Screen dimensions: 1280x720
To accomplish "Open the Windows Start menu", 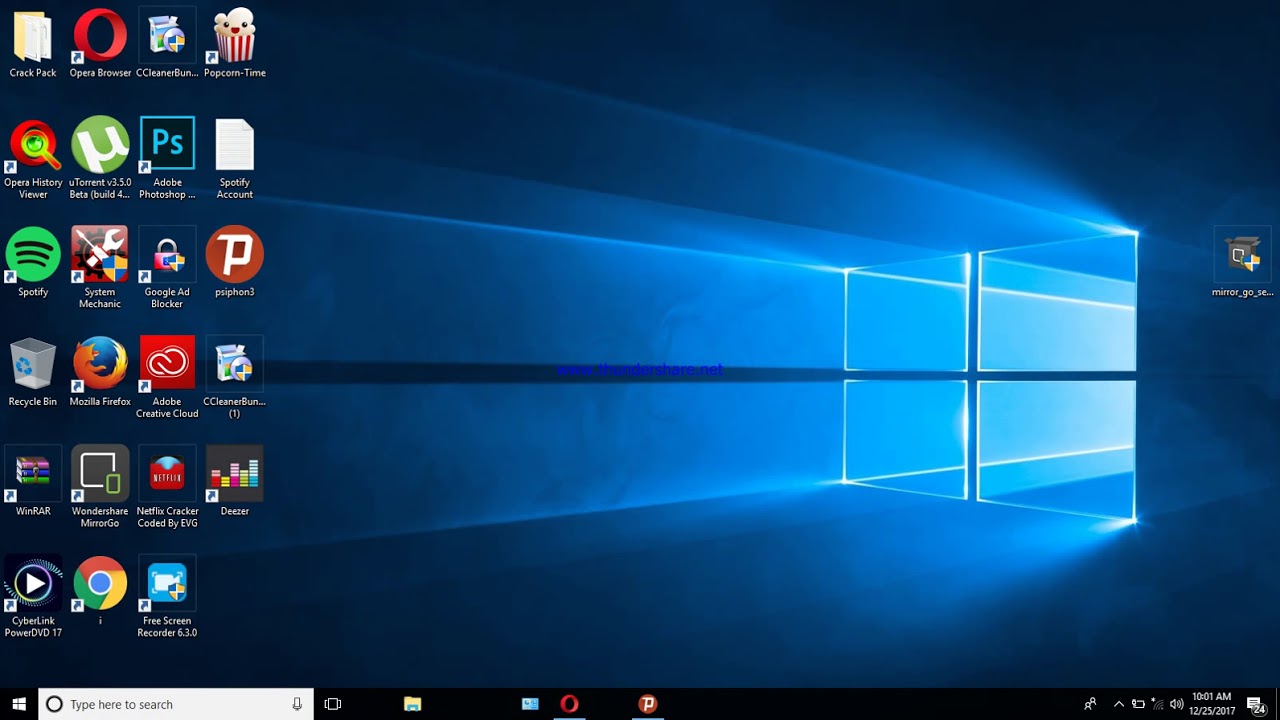I will (x=19, y=704).
